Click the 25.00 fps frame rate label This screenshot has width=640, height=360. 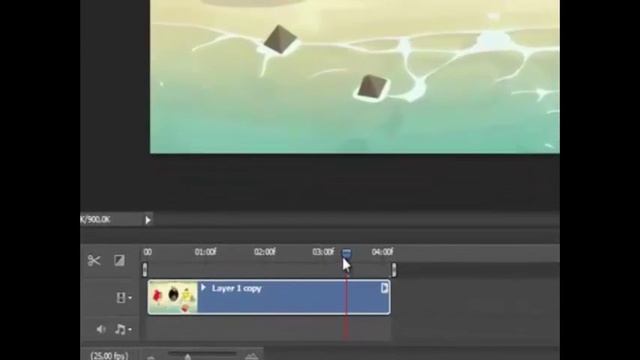point(109,356)
